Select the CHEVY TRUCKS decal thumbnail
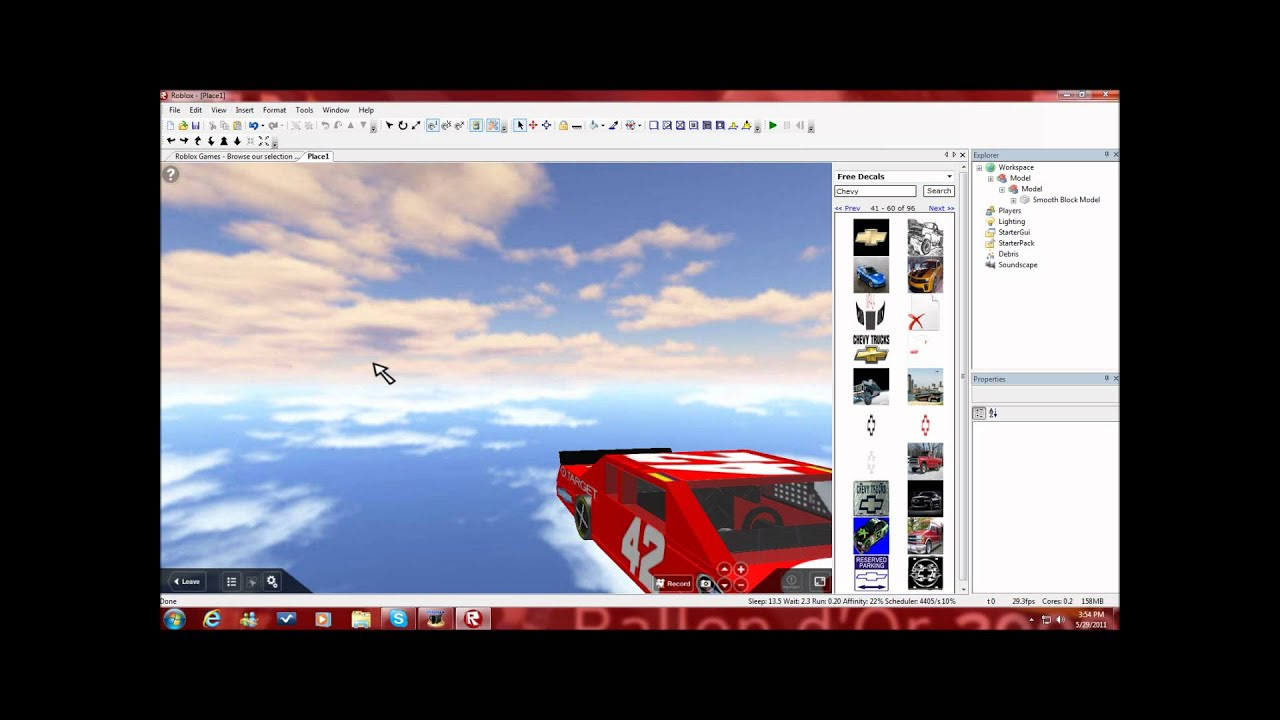Screen dimensions: 1280x720 pyautogui.click(x=871, y=349)
